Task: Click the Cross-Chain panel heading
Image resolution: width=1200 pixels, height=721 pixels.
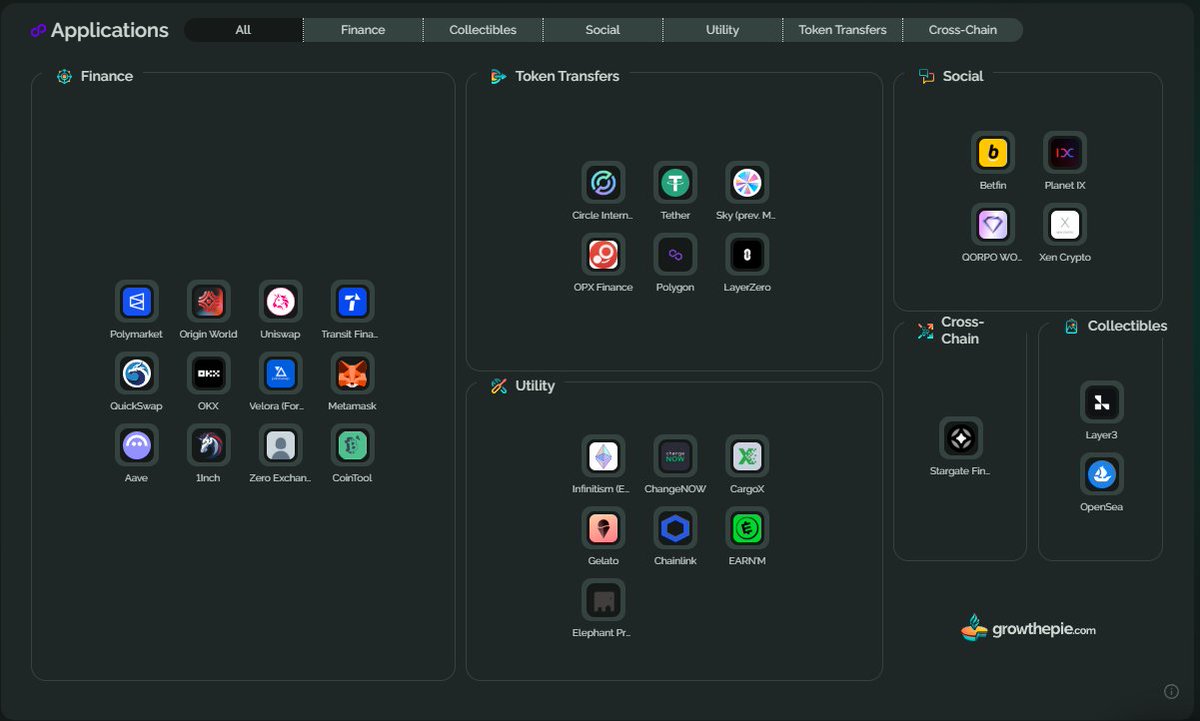Action: (962, 330)
